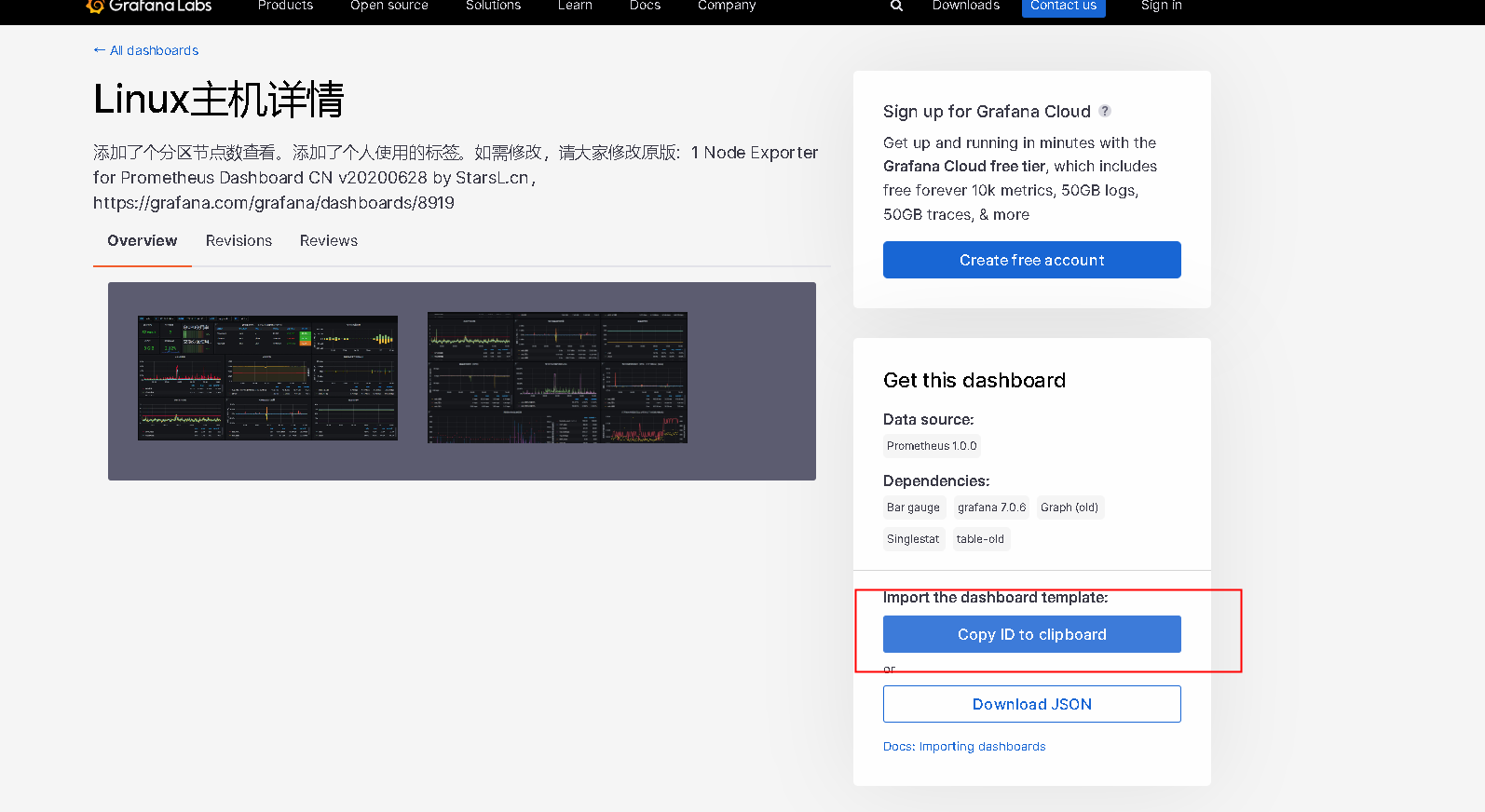Switch to the Reviews tab
Viewport: 1485px width, 812px height.
click(329, 240)
